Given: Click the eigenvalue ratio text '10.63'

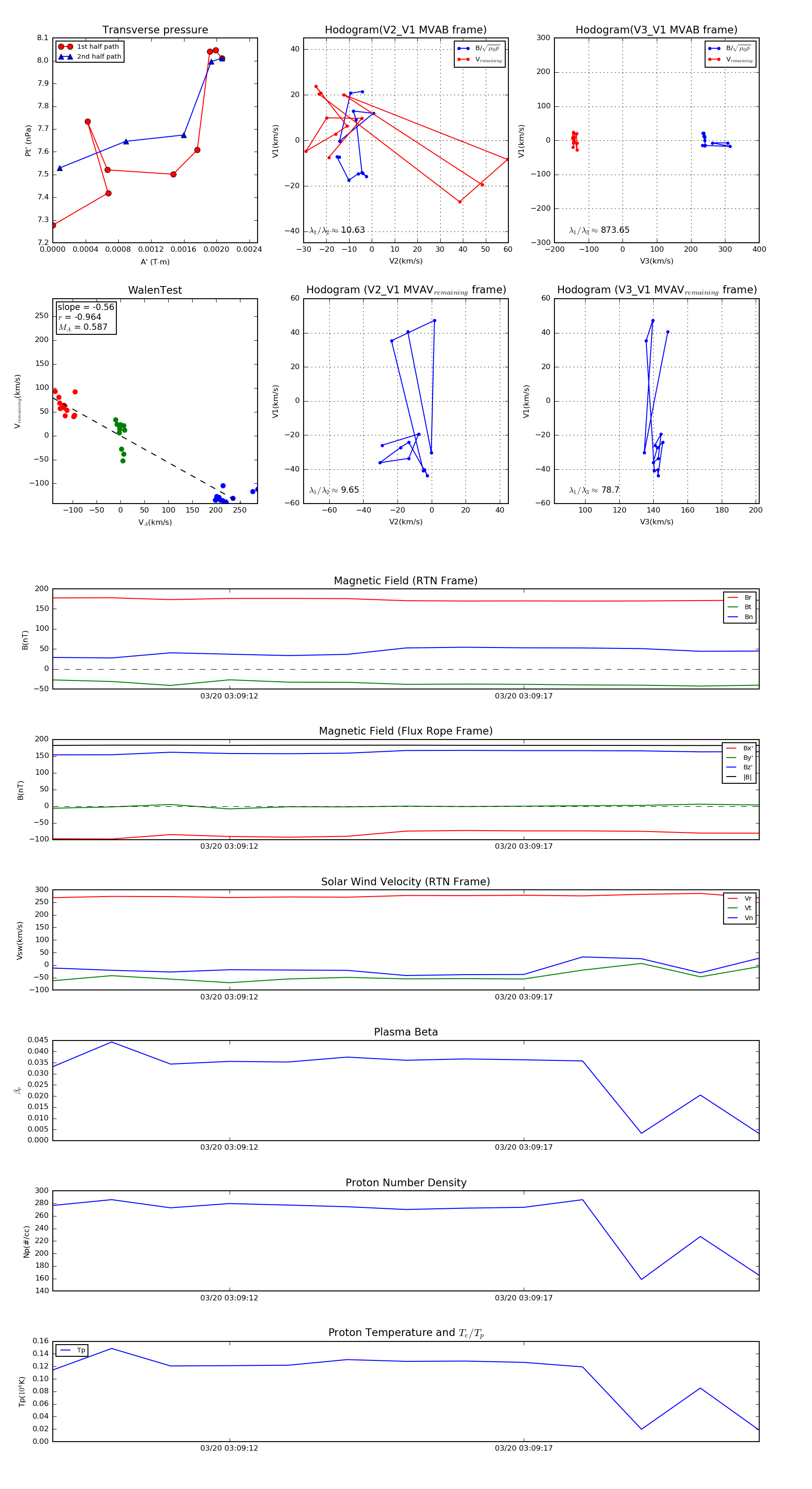Looking at the screenshot, I should coord(352,230).
